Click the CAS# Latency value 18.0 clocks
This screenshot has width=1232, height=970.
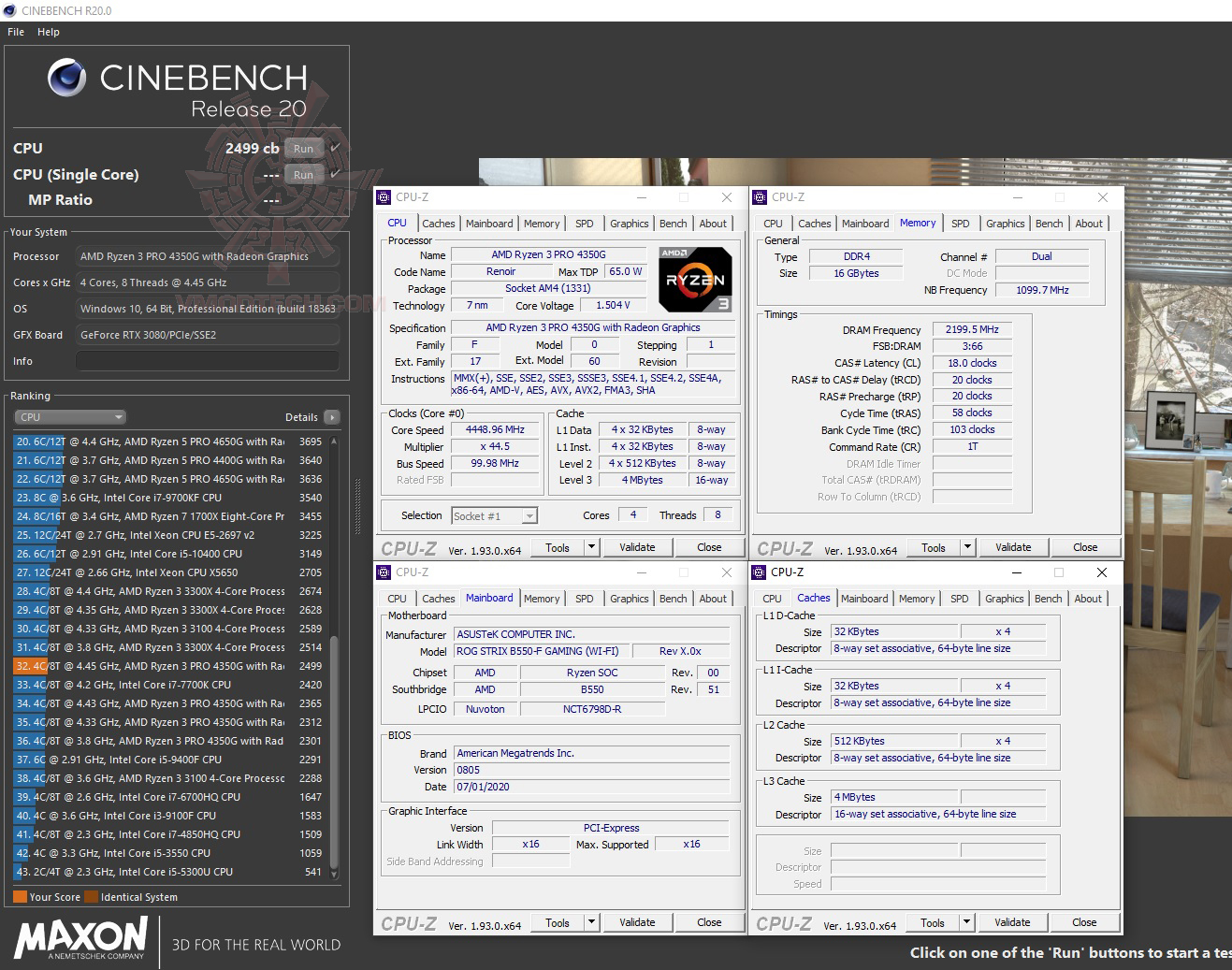click(972, 363)
